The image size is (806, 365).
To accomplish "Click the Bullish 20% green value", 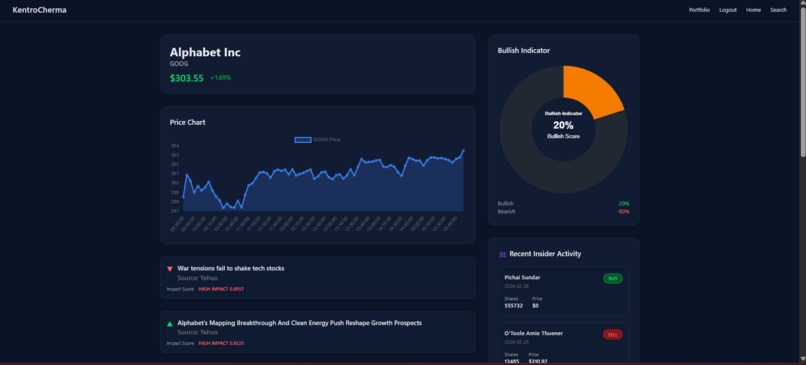I will [624, 204].
